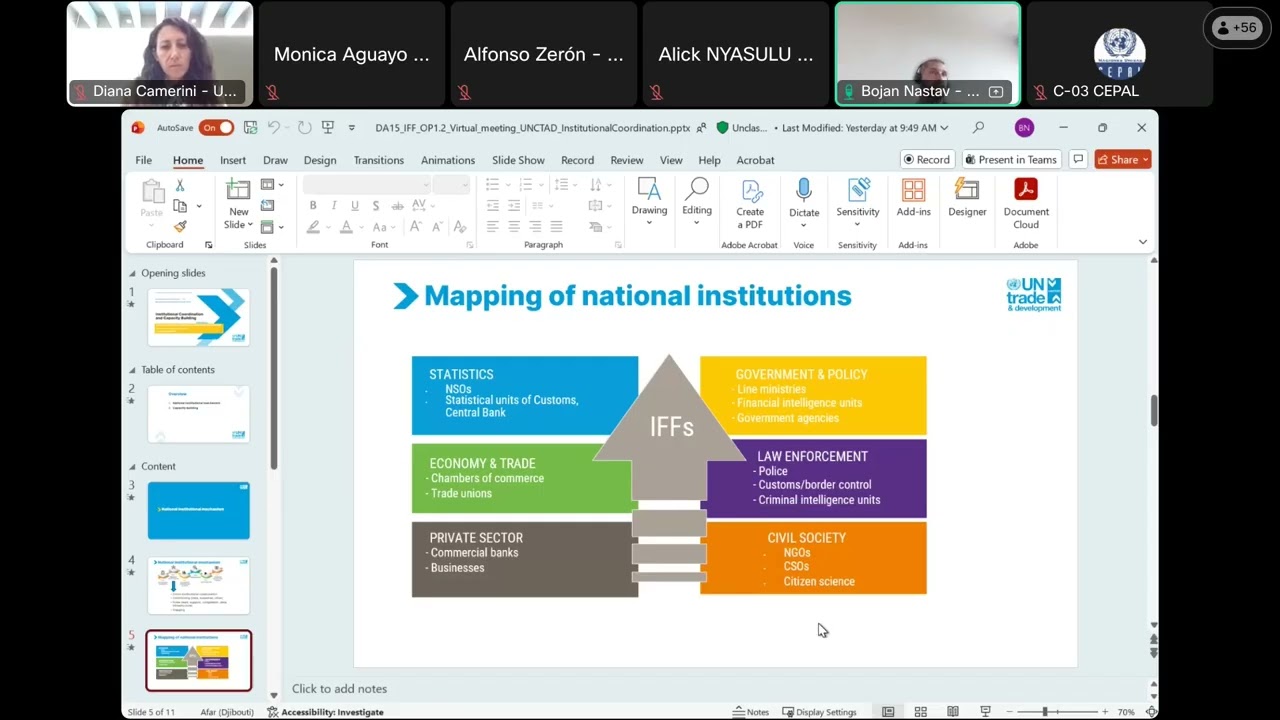Collapse the ribbon with the chevron arrow

(x=1142, y=242)
